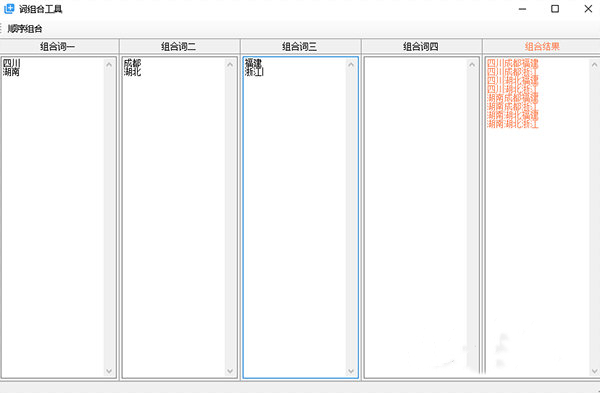The height and width of the screenshot is (393, 600).
Task: Click scroll-up arrow in 组合词四 box
Action: tap(472, 65)
